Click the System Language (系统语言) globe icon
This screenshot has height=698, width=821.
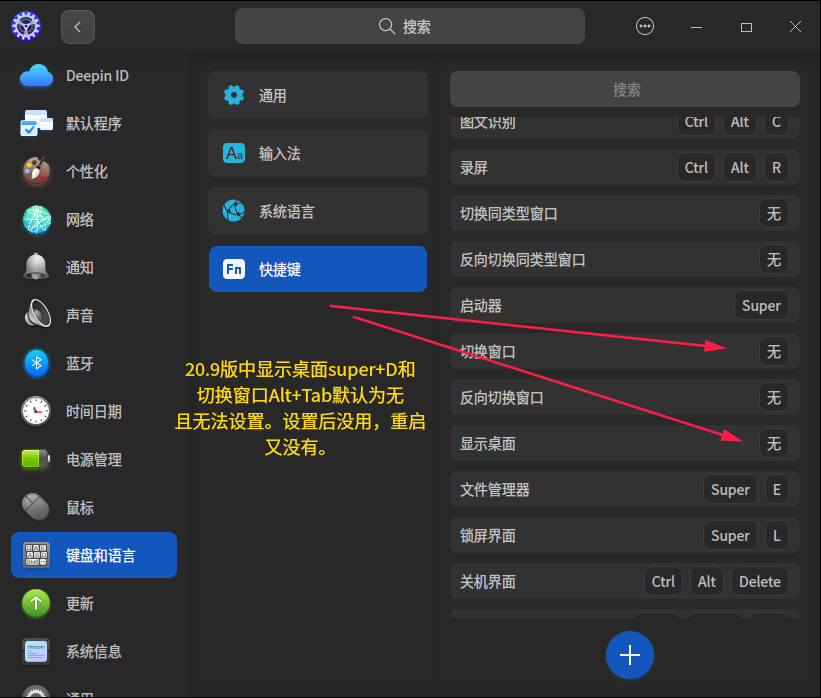click(234, 211)
